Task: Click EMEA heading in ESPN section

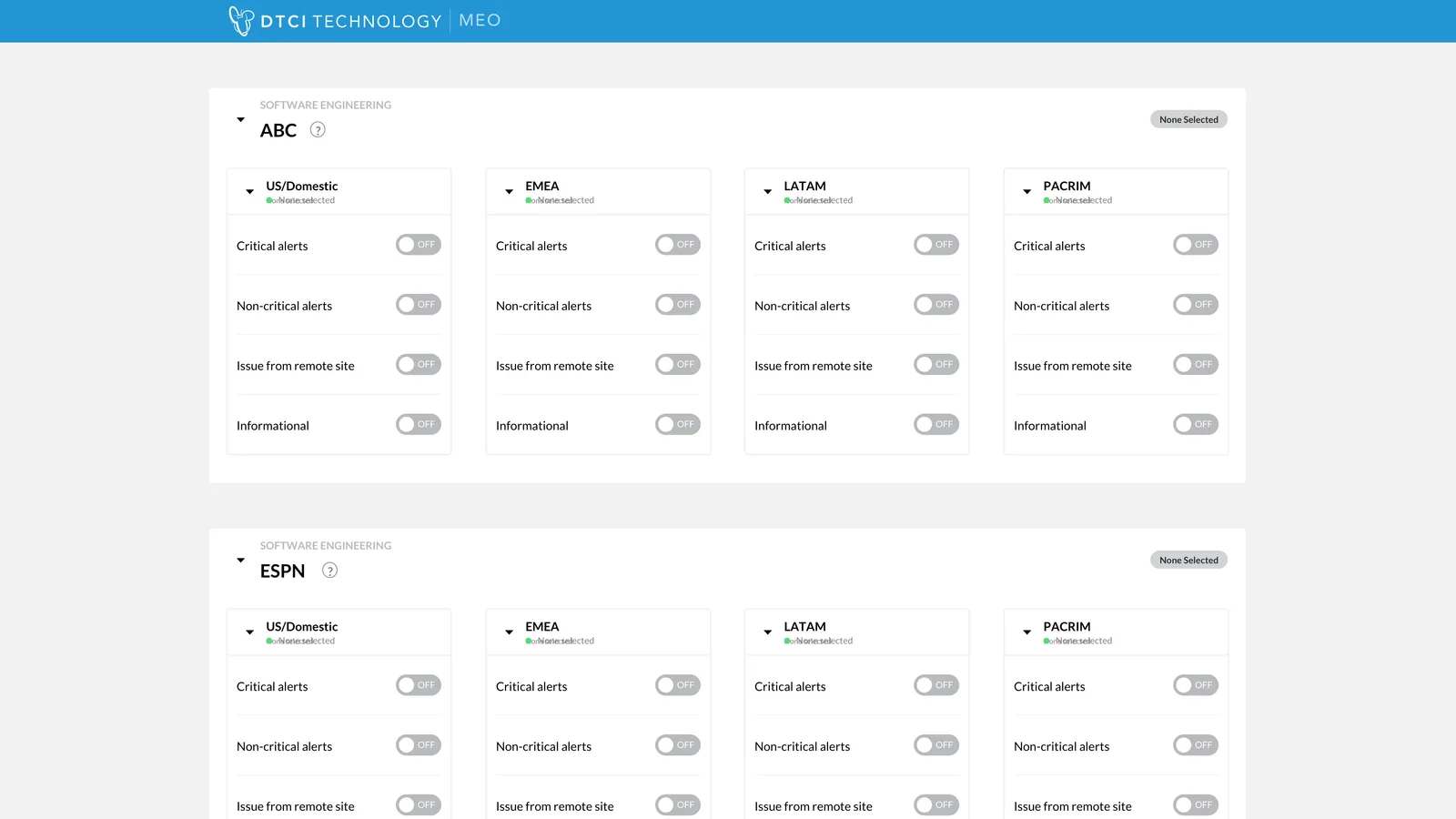Action: [x=542, y=626]
